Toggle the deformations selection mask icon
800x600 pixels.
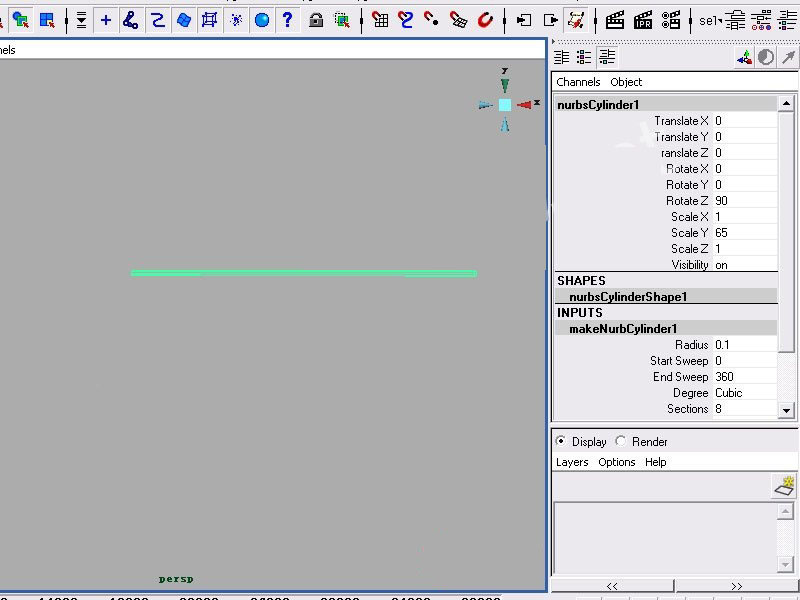(210, 20)
